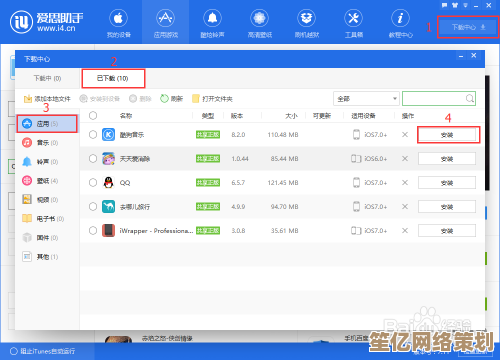Install QQ with its 安装 button
This screenshot has height=360, width=500.
(447, 183)
